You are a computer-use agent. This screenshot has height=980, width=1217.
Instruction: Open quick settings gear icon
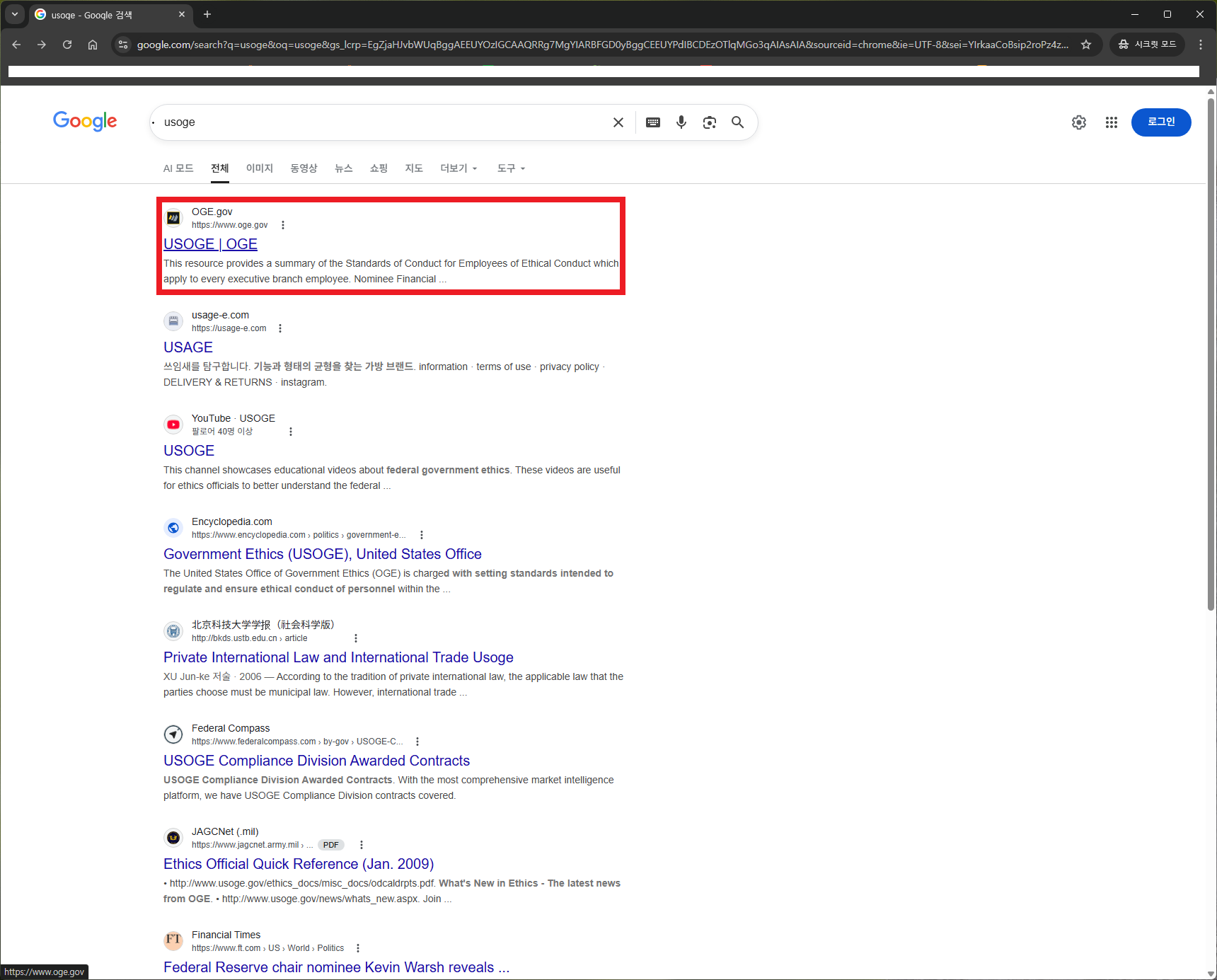point(1079,122)
